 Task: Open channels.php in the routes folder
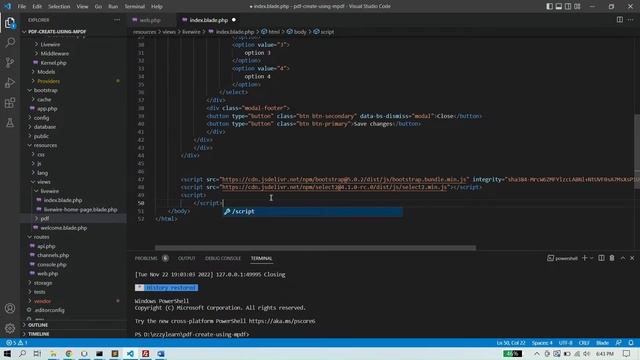(53, 255)
